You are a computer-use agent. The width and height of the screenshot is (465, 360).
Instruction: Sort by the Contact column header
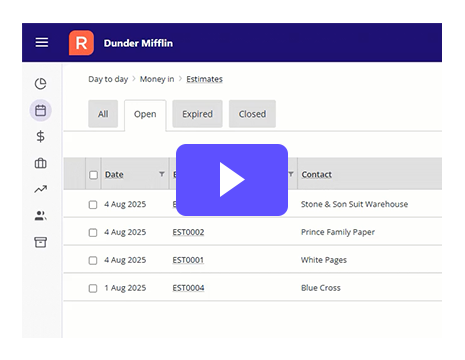point(316,174)
